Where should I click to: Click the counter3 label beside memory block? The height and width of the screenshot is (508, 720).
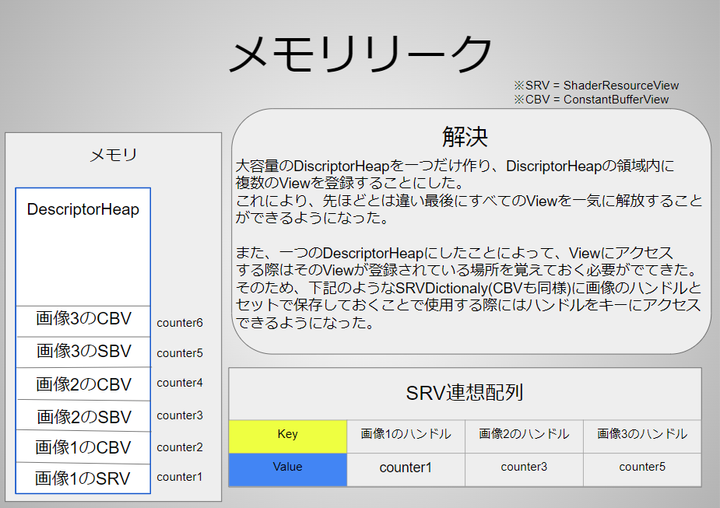180,416
